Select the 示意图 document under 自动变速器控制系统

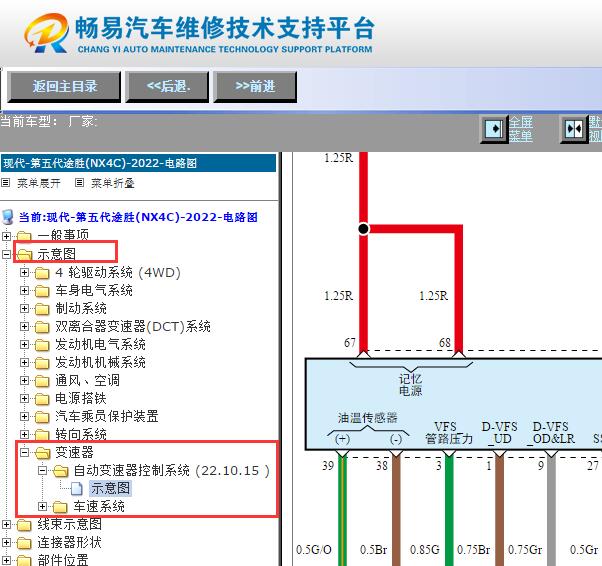point(111,488)
